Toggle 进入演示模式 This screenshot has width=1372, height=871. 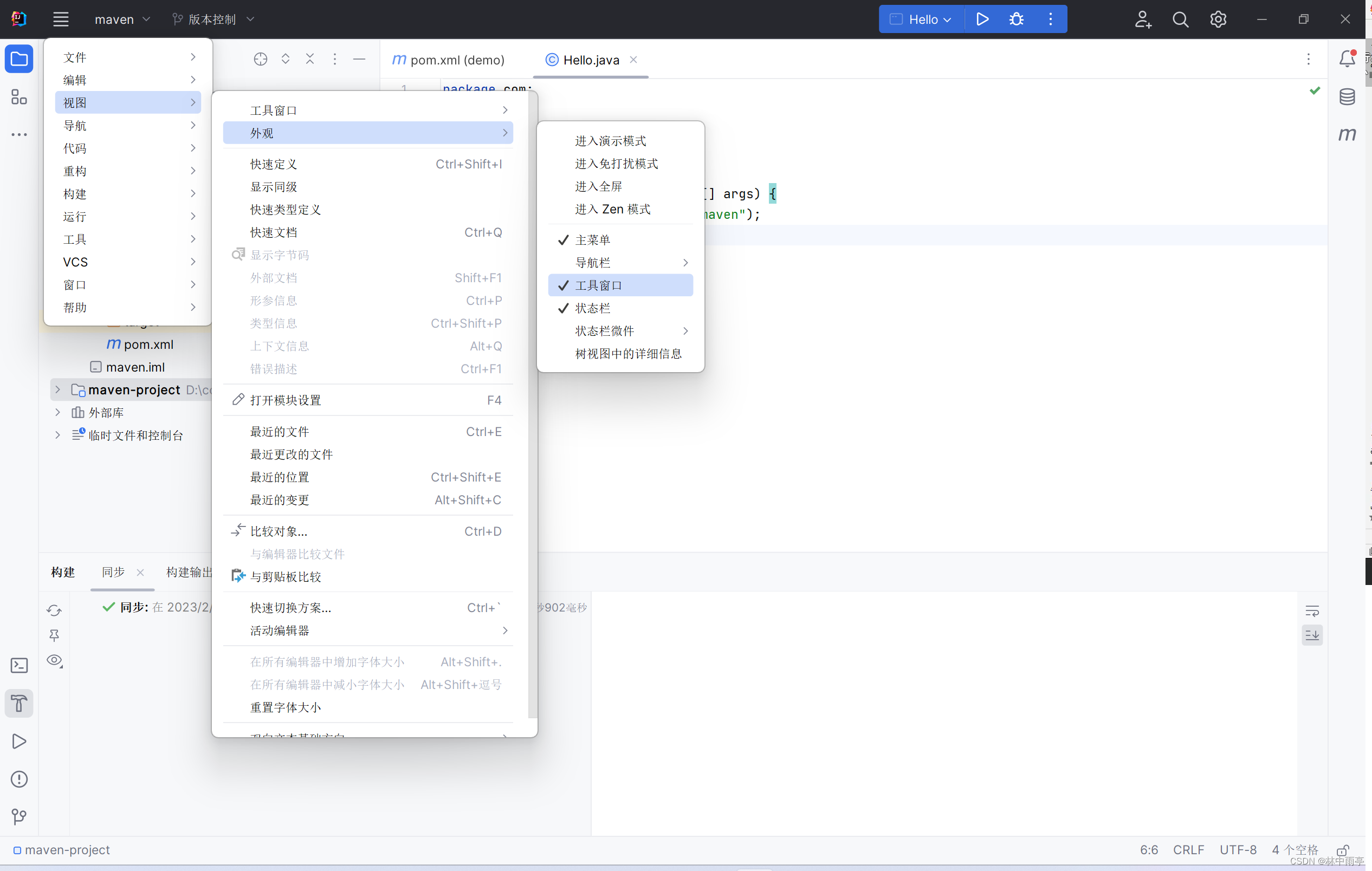click(x=620, y=141)
